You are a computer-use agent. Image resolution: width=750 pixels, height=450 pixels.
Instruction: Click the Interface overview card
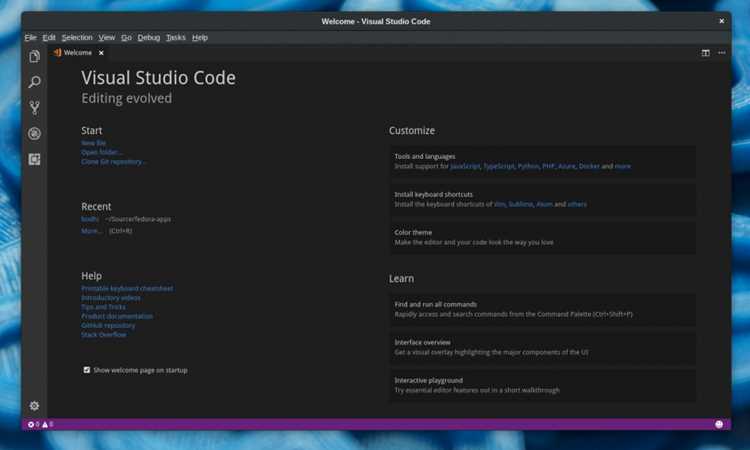point(543,348)
